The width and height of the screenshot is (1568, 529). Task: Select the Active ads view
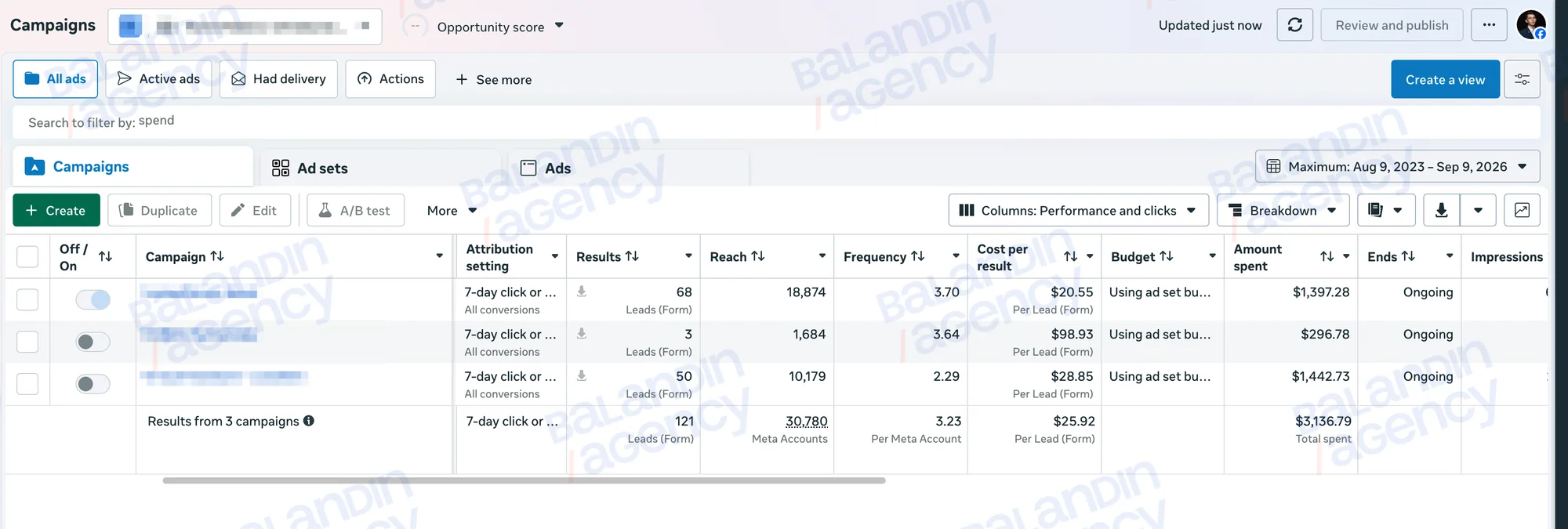tap(158, 79)
